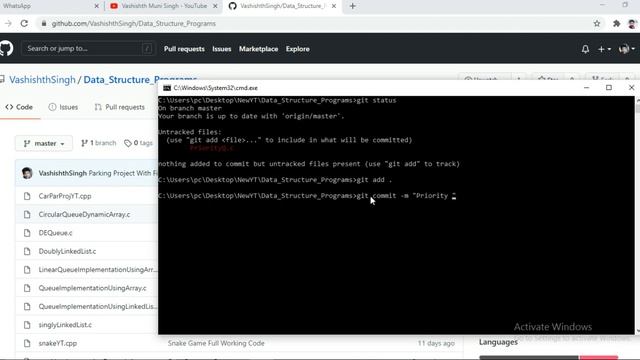The width and height of the screenshot is (640, 360).
Task: Open Pull requests in GitHub header
Action: tap(184, 49)
